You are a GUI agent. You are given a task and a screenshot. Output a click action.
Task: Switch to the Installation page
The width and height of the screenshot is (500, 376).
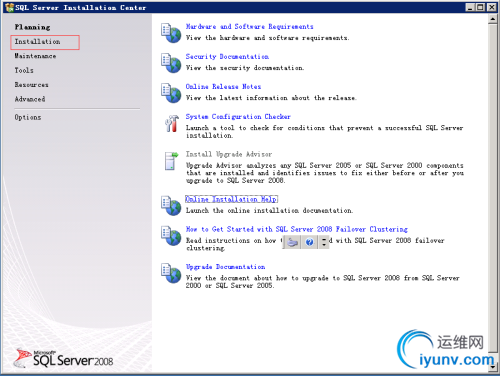click(37, 42)
